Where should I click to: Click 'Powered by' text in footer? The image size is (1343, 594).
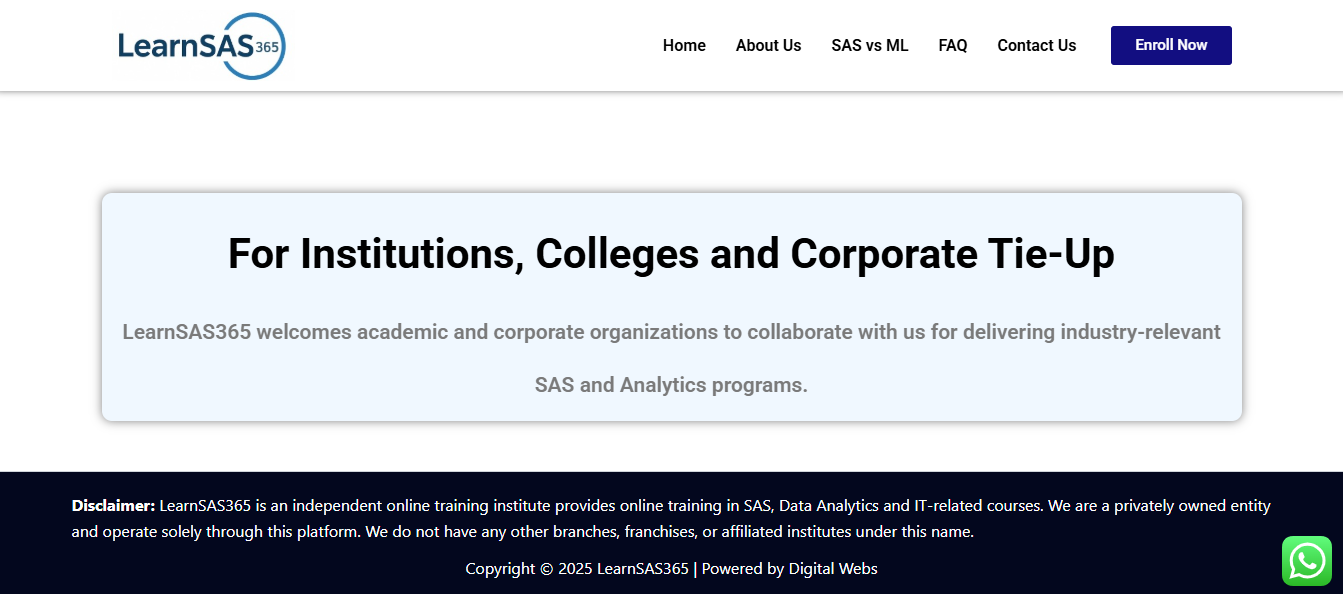742,569
